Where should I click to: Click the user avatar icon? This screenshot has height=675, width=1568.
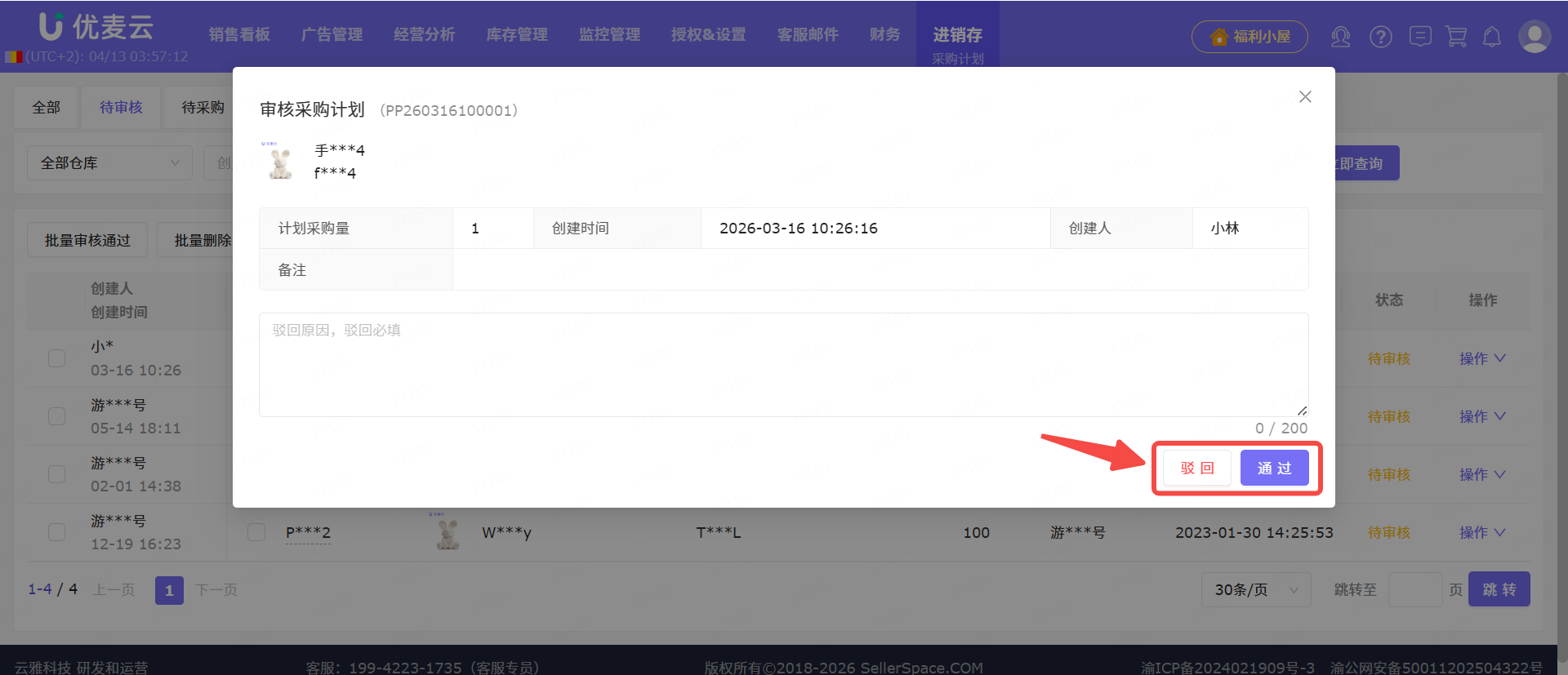(x=1534, y=37)
